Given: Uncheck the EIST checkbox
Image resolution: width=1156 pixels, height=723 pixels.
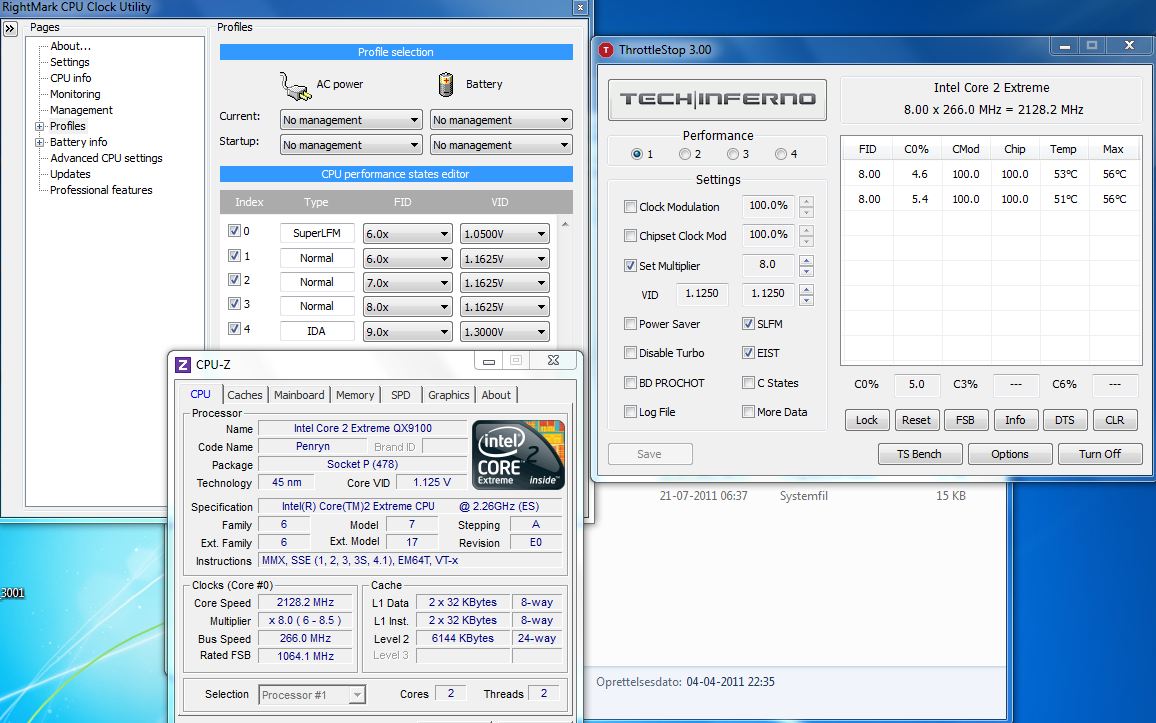Looking at the screenshot, I should coord(748,353).
